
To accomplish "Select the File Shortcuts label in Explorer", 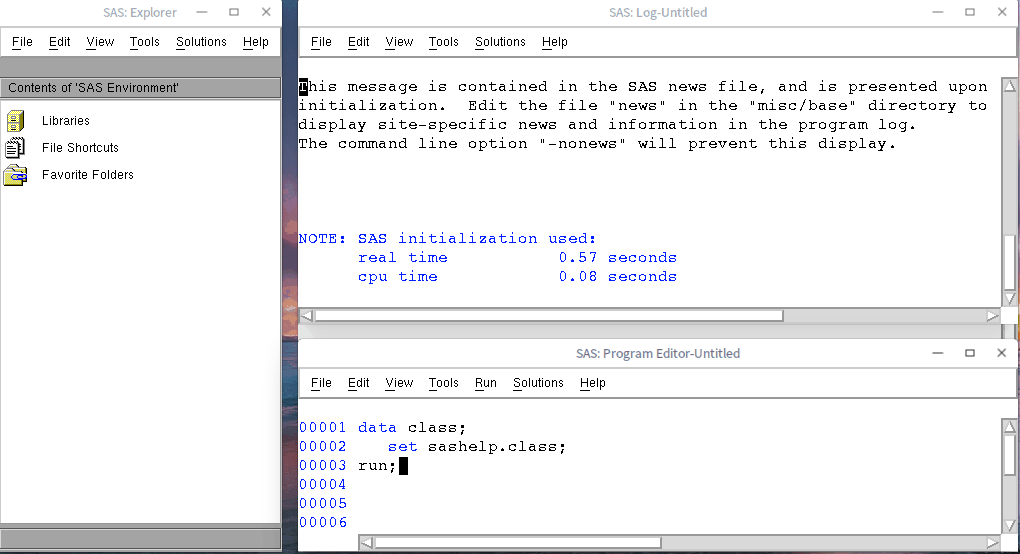I will tap(80, 148).
